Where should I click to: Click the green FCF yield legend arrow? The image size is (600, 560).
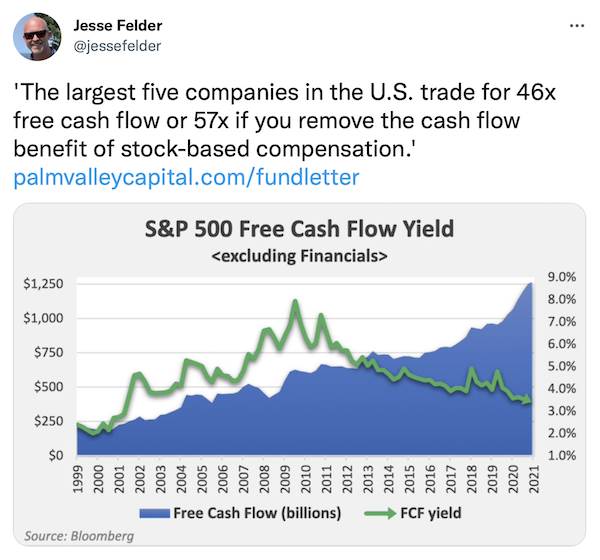point(380,513)
